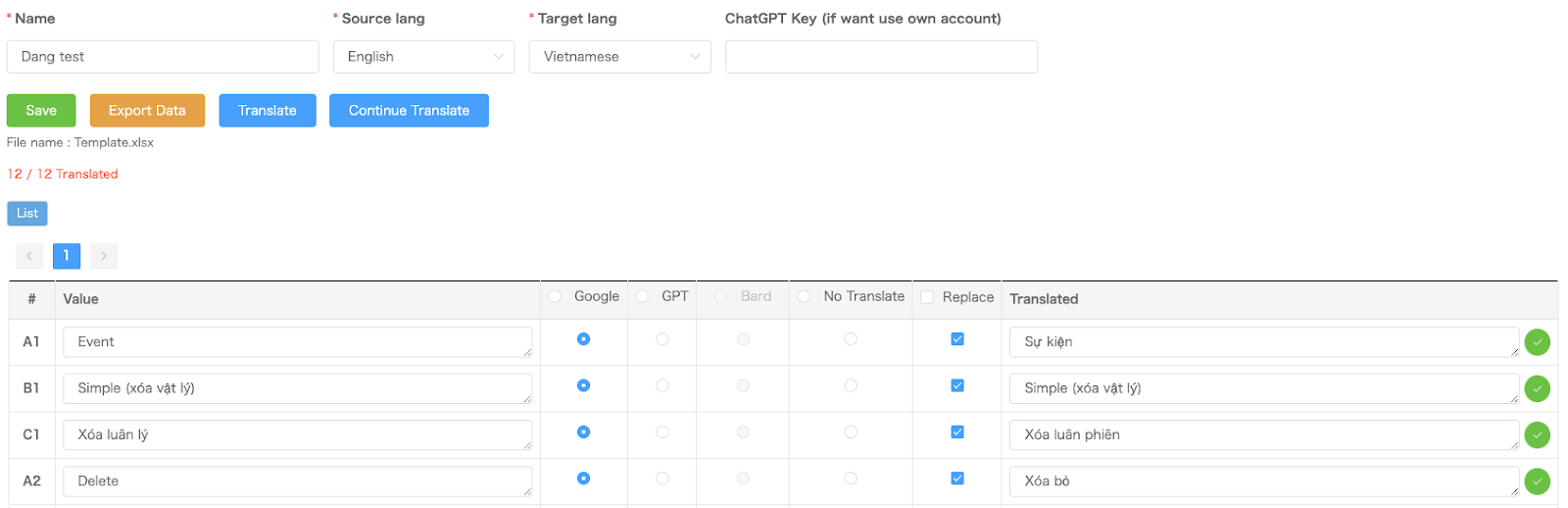The image size is (1568, 508).
Task: Uncheck Replace checkbox for row C1
Action: 957,432
